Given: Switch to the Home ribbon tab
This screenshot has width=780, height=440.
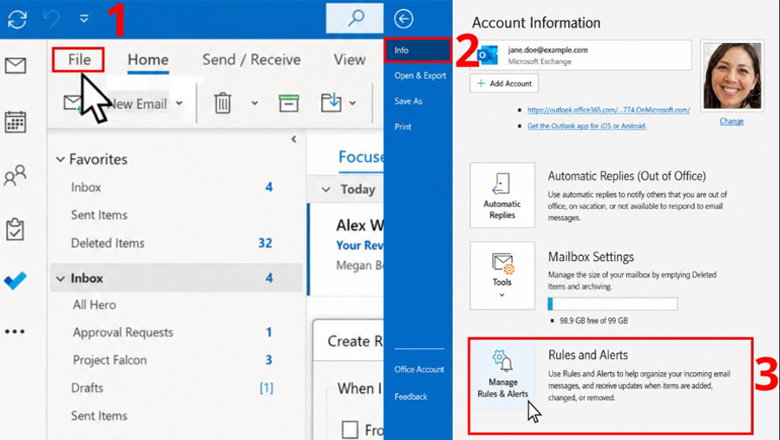Looking at the screenshot, I should (148, 60).
